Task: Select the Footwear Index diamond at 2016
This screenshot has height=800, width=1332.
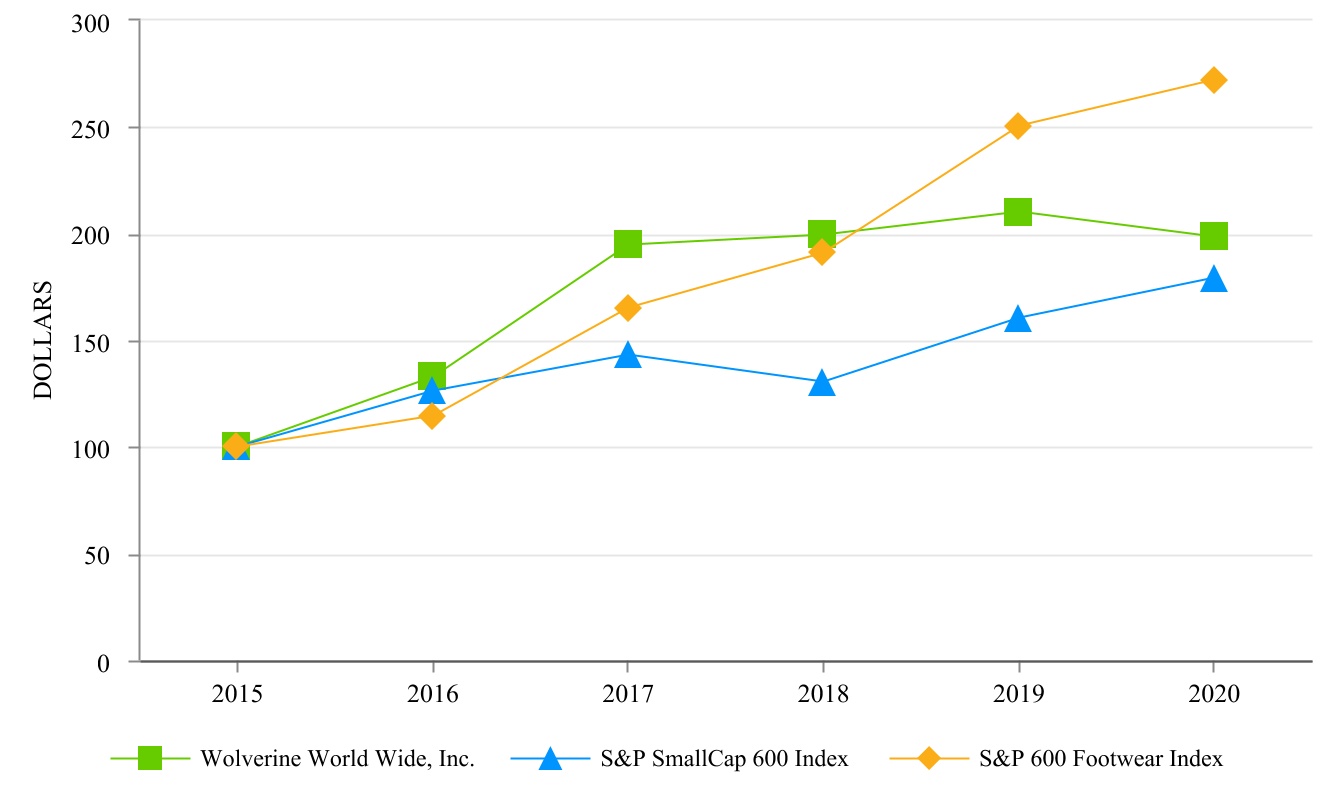Action: pyautogui.click(x=432, y=416)
